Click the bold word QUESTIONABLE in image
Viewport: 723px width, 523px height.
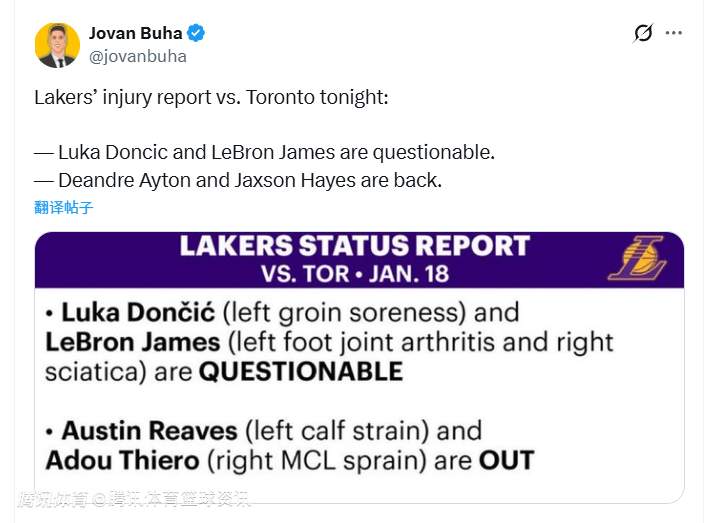click(300, 372)
